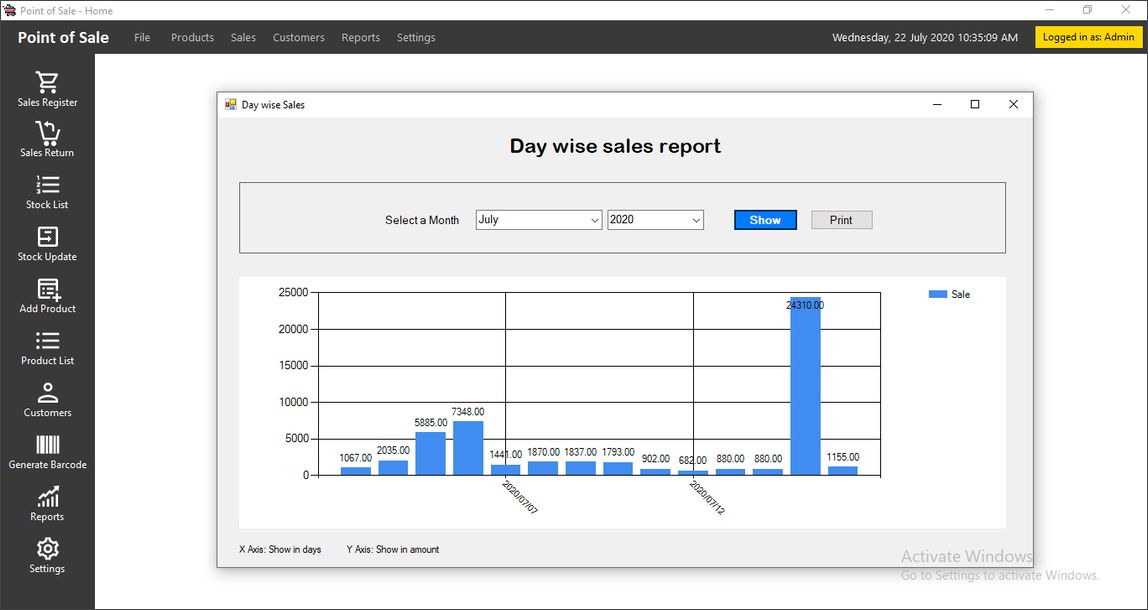This screenshot has height=610, width=1148.
Task: Click the X Axis: Show in days note
Action: [280, 549]
